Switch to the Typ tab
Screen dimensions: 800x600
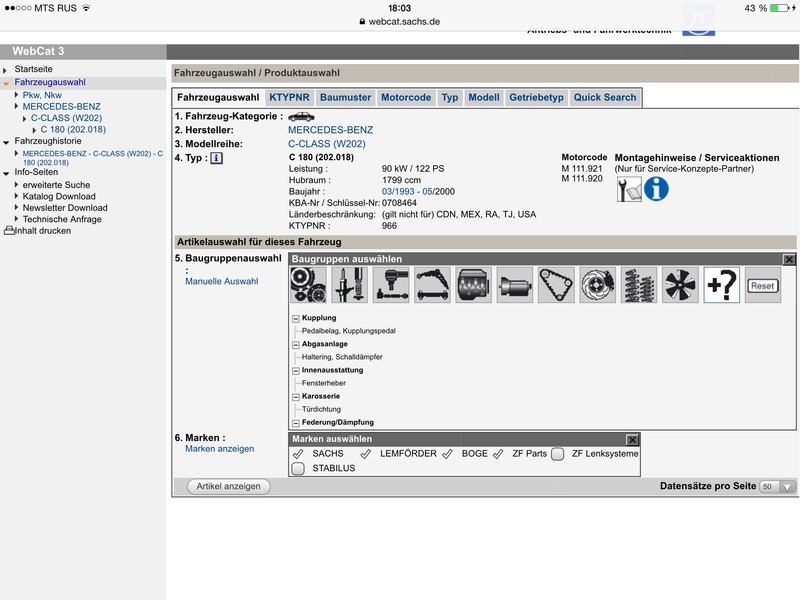click(449, 97)
